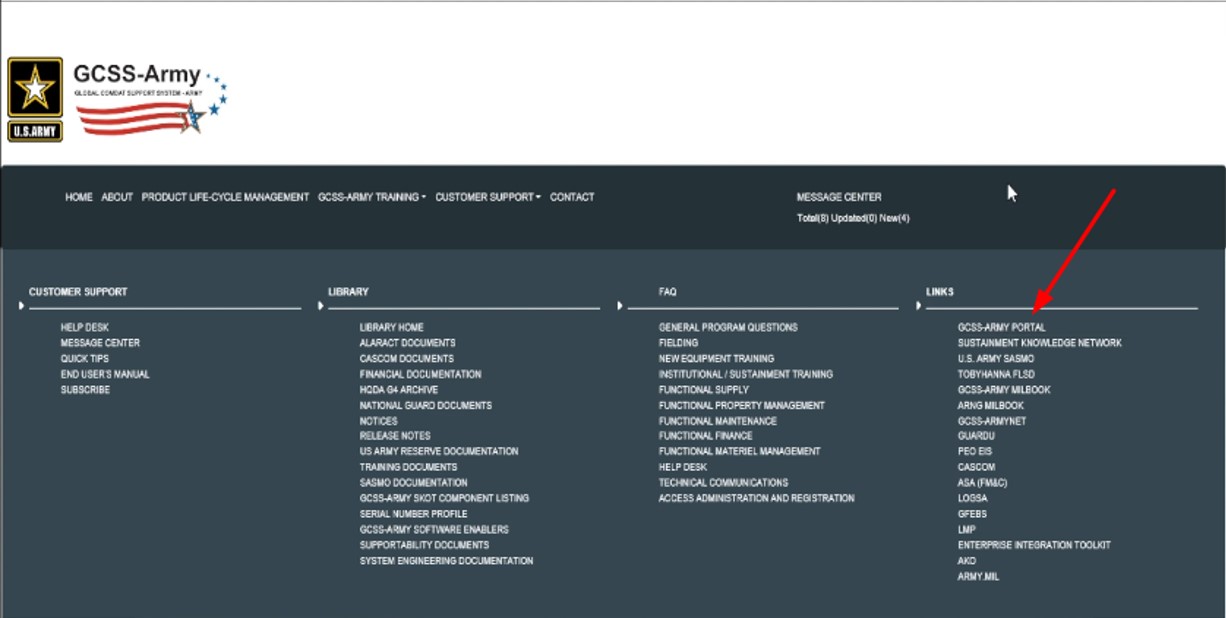Open the Release Notes link
The image size is (1226, 618).
point(395,436)
